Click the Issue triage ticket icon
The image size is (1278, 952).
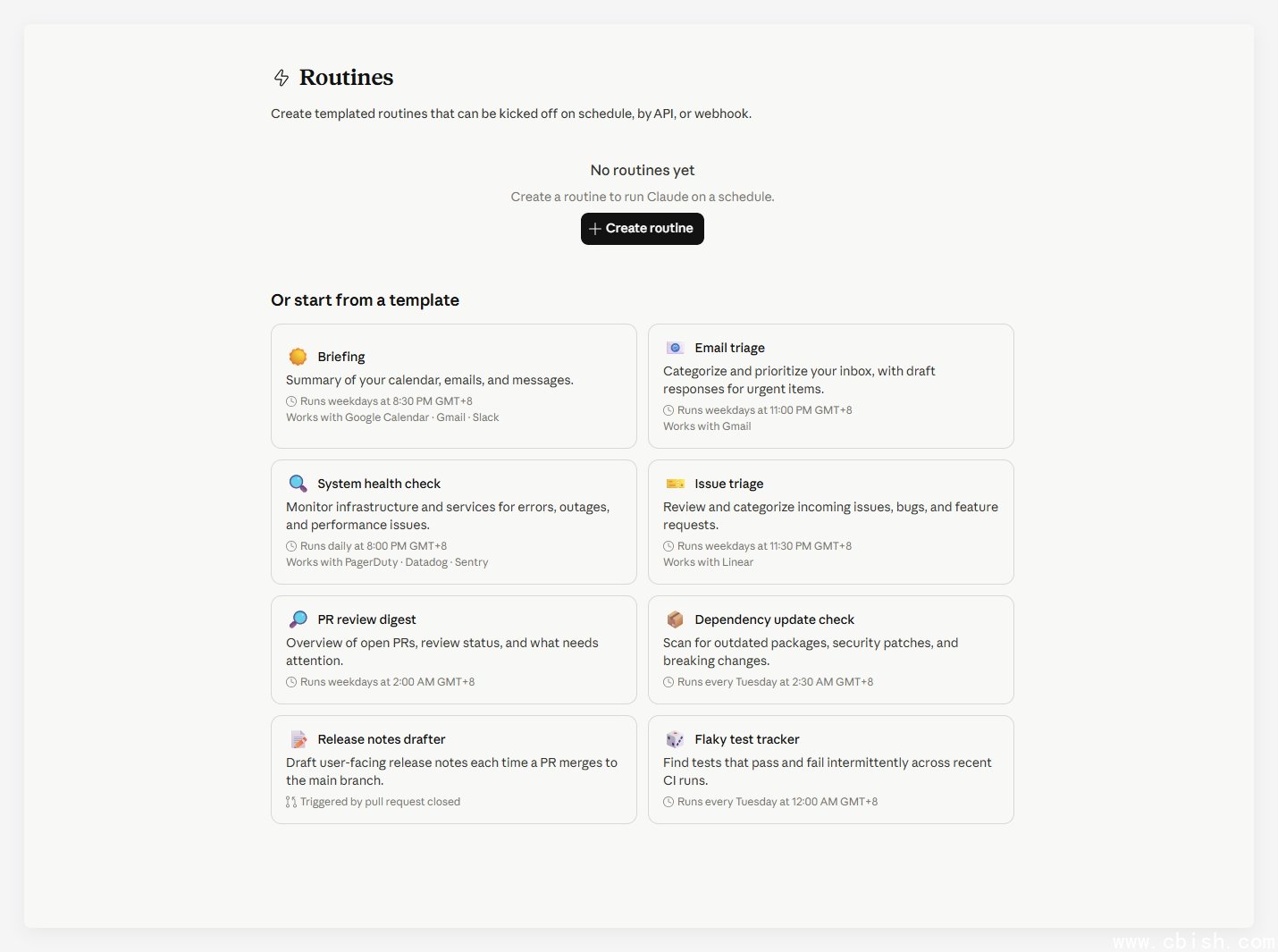[675, 484]
